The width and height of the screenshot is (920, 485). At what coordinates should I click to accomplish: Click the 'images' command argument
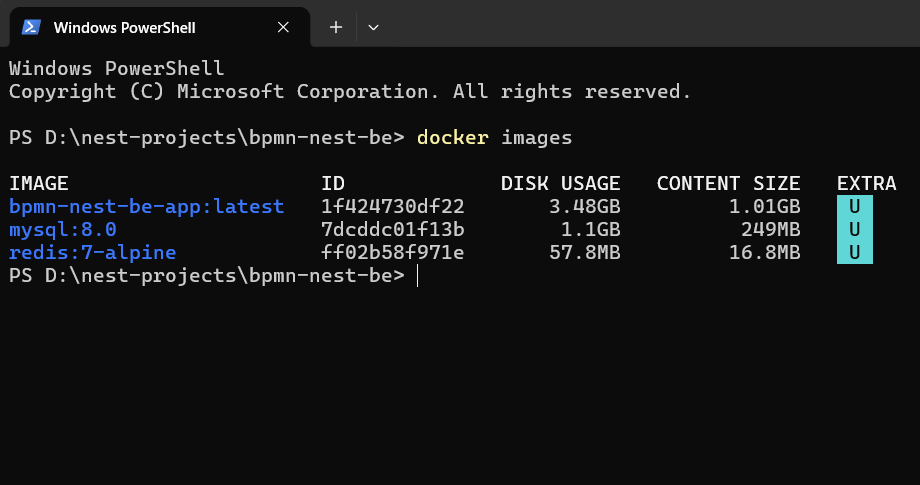coord(536,138)
